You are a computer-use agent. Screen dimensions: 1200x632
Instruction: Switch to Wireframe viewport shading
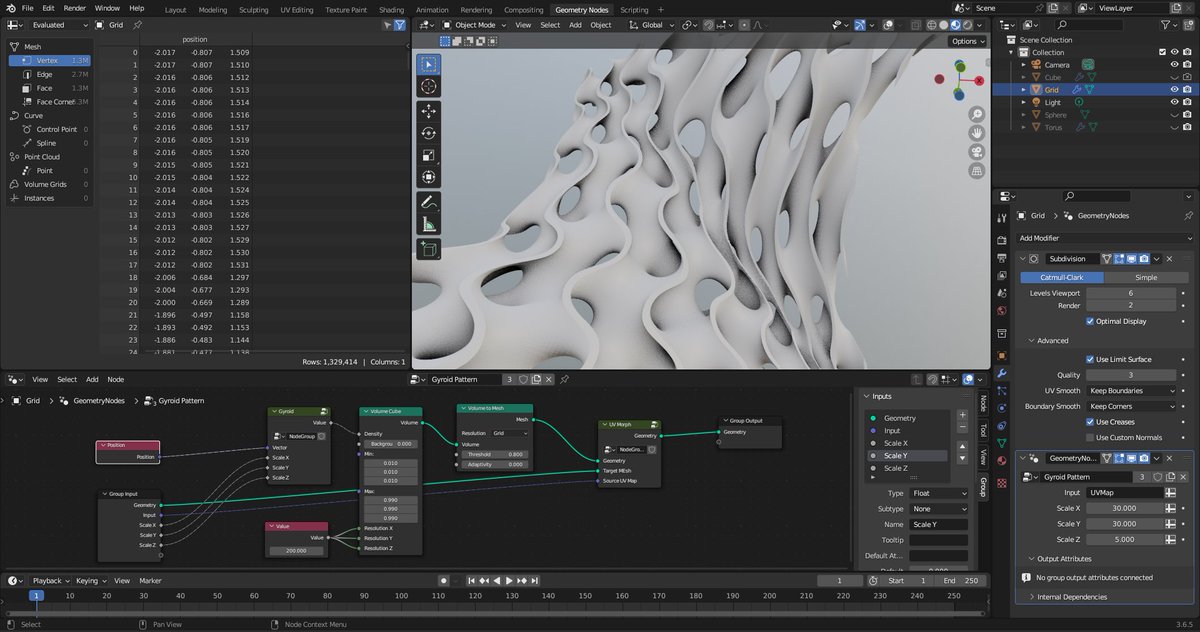pos(932,25)
